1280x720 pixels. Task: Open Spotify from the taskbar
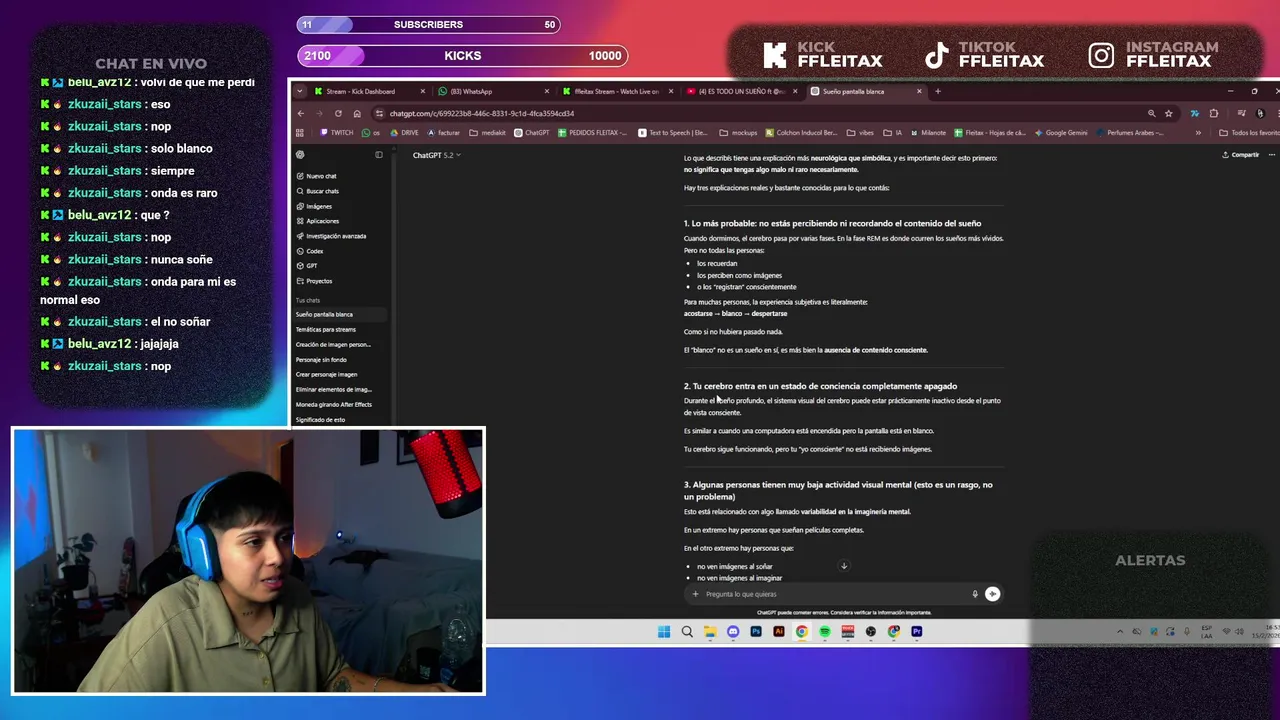tap(825, 632)
